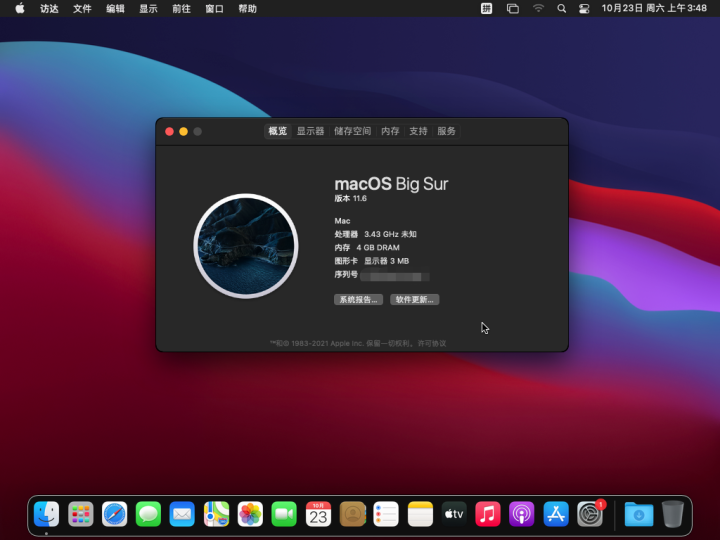Switch to 储存空间 tab

352,131
